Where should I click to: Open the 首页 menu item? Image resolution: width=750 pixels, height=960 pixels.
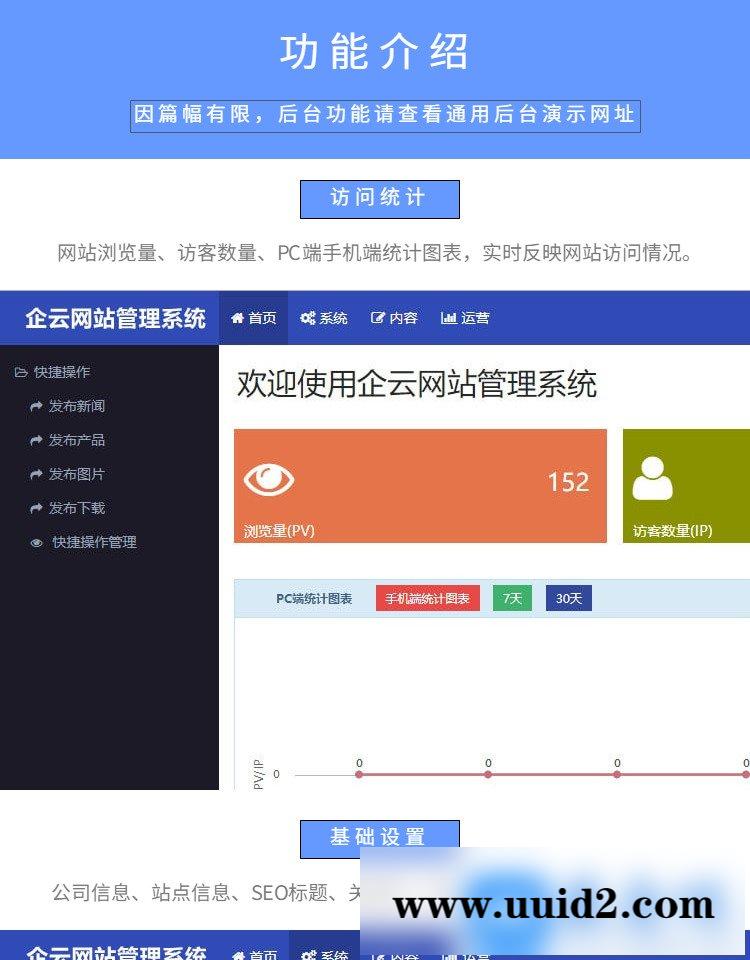(253, 318)
